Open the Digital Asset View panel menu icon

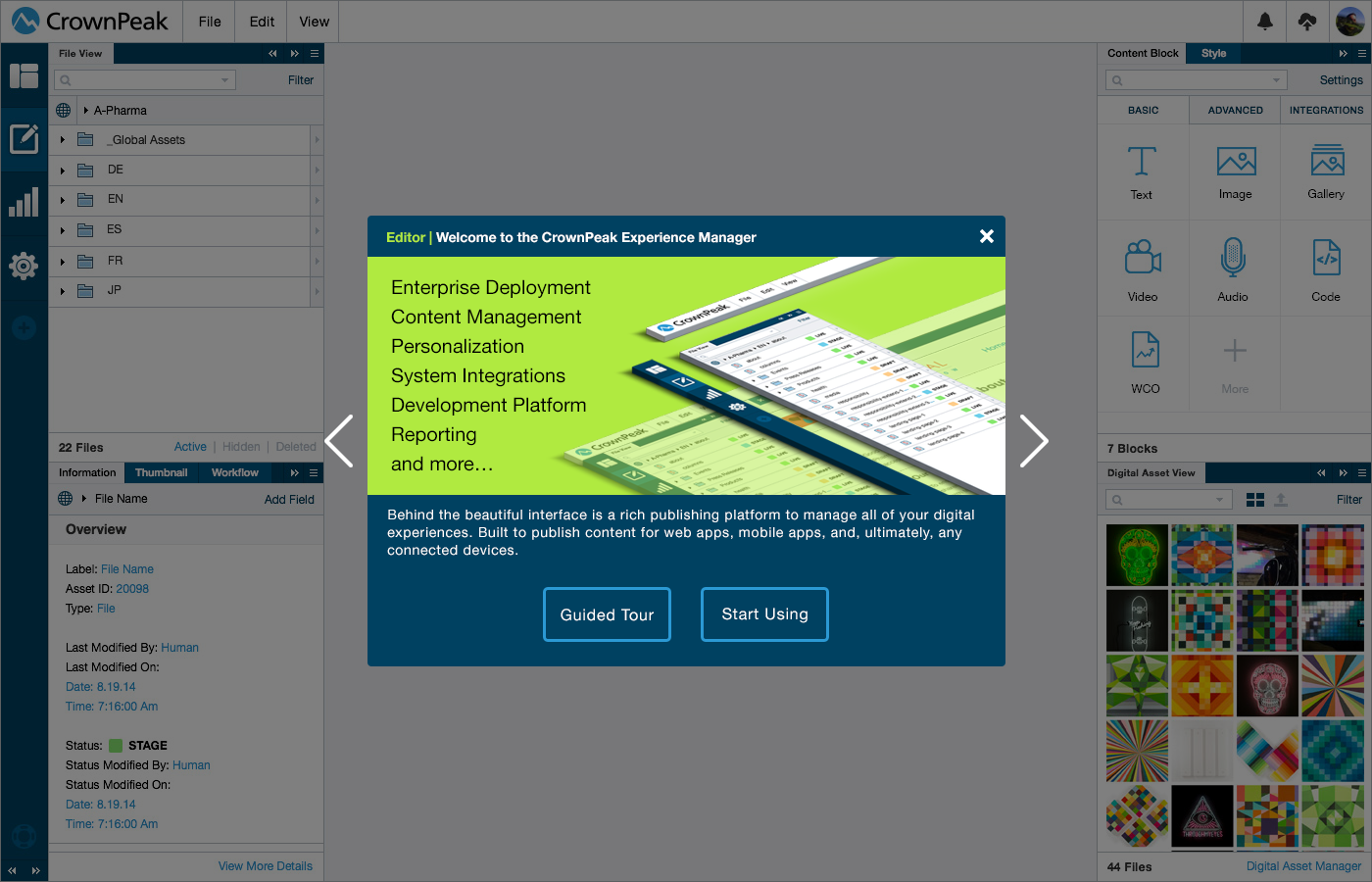click(x=1362, y=473)
